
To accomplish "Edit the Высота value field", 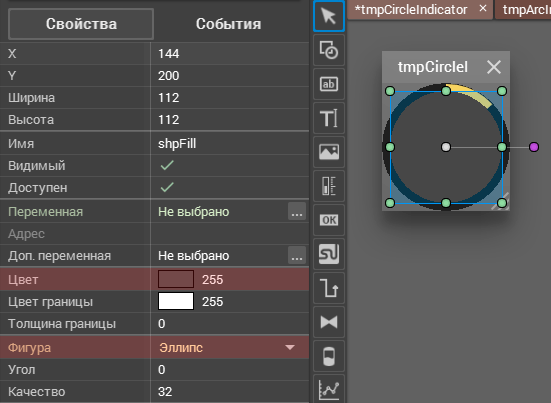I will pos(229,119).
